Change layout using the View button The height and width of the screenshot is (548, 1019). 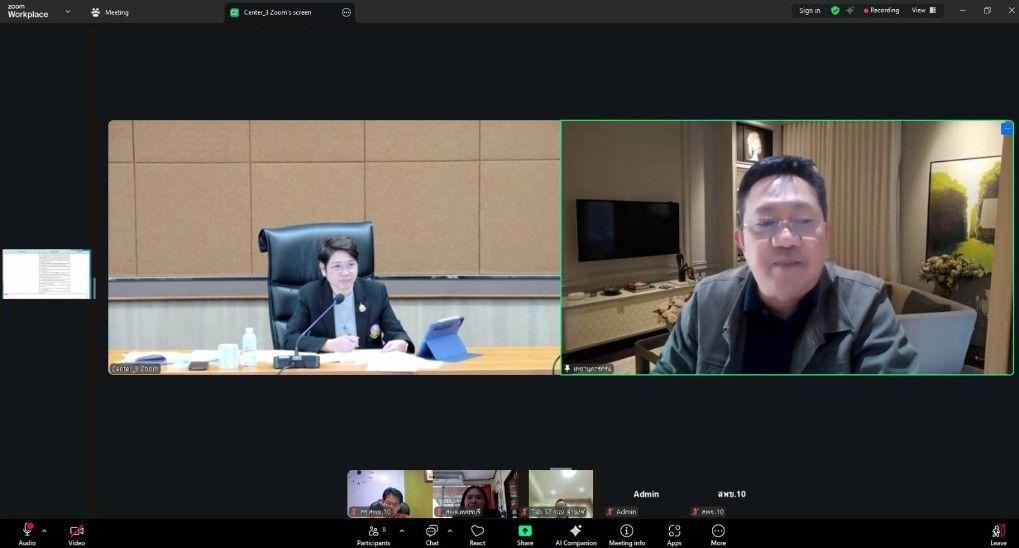click(x=923, y=10)
